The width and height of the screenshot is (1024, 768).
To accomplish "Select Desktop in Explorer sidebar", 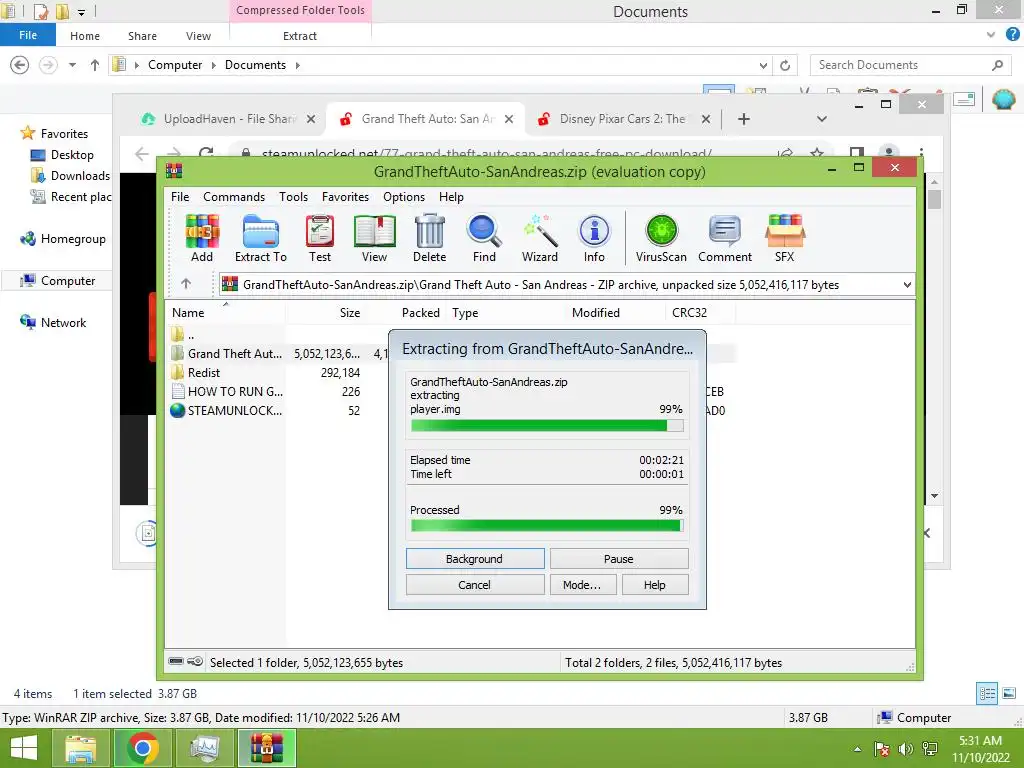I will (63, 155).
